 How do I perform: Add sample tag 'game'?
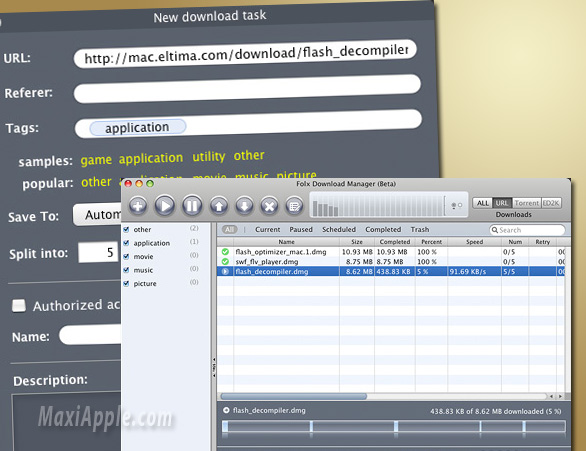96,160
